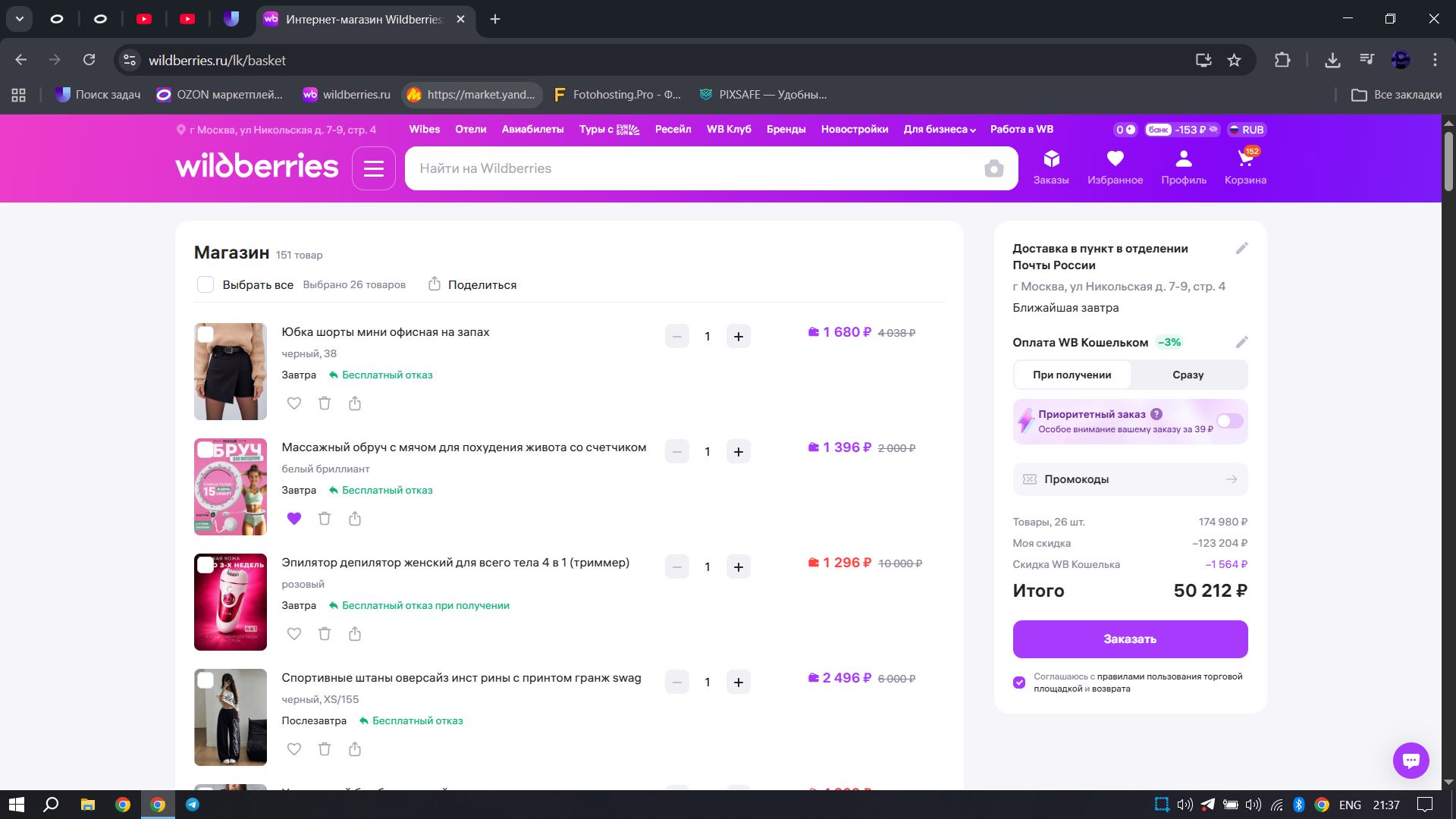The height and width of the screenshot is (819, 1456).
Task: Expand the Промокоды section arrow
Action: (1231, 479)
